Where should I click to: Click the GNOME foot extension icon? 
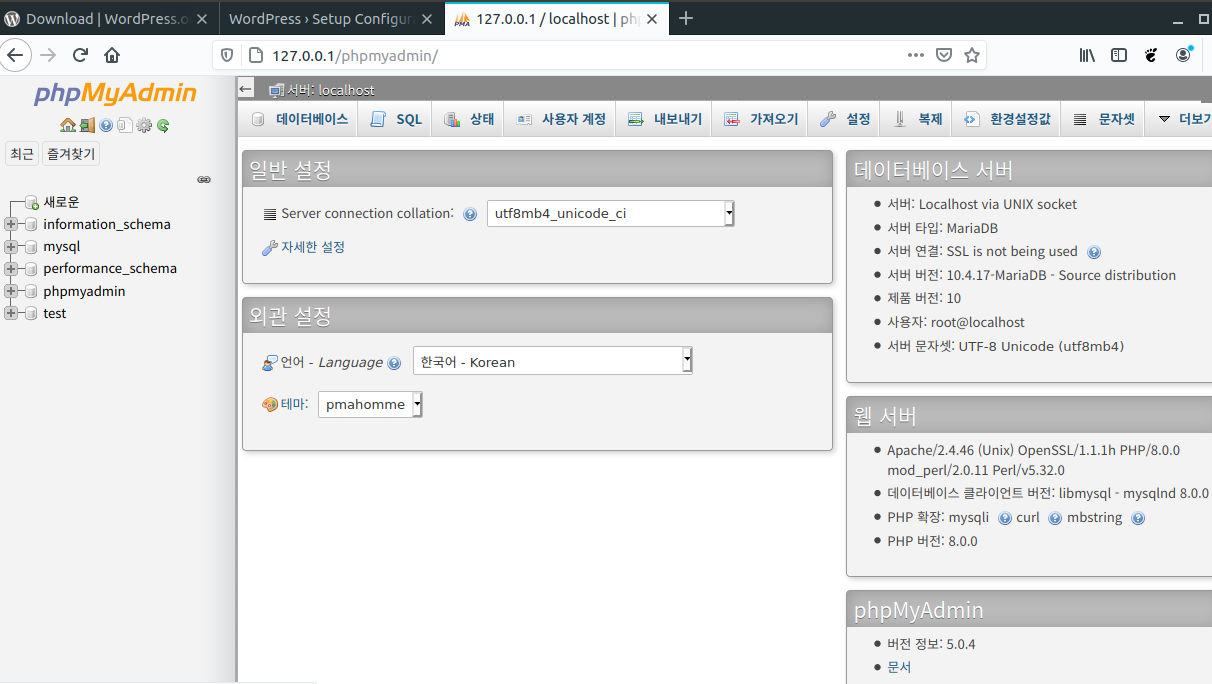click(1151, 55)
